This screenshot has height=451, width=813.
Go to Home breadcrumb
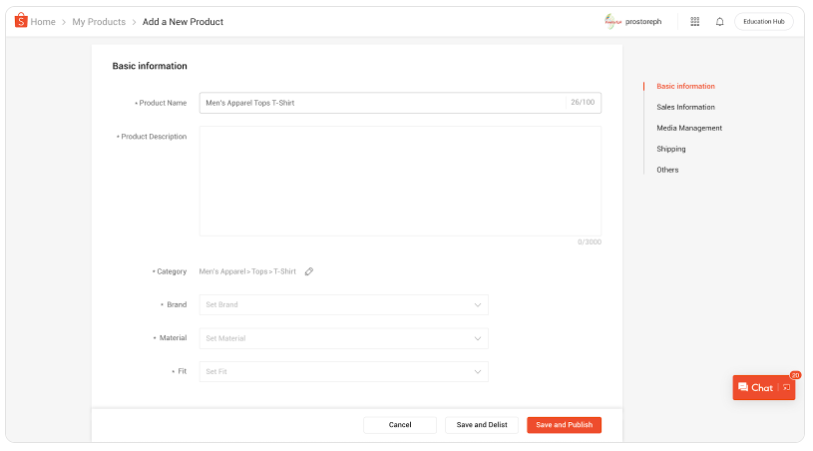pos(43,22)
